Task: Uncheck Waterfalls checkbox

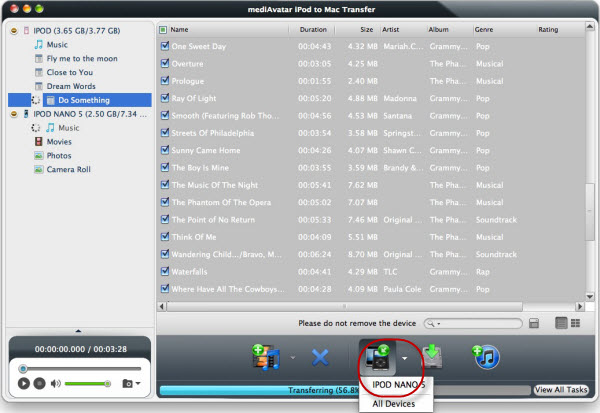Action: point(165,271)
